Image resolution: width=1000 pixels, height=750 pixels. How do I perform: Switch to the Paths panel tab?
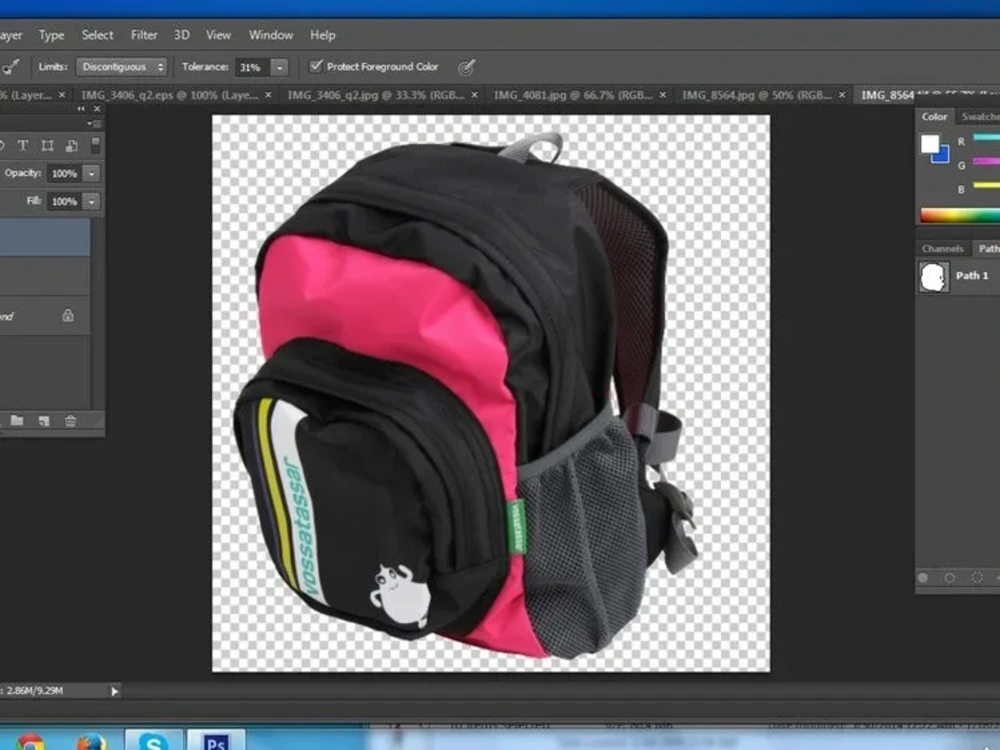click(x=988, y=248)
